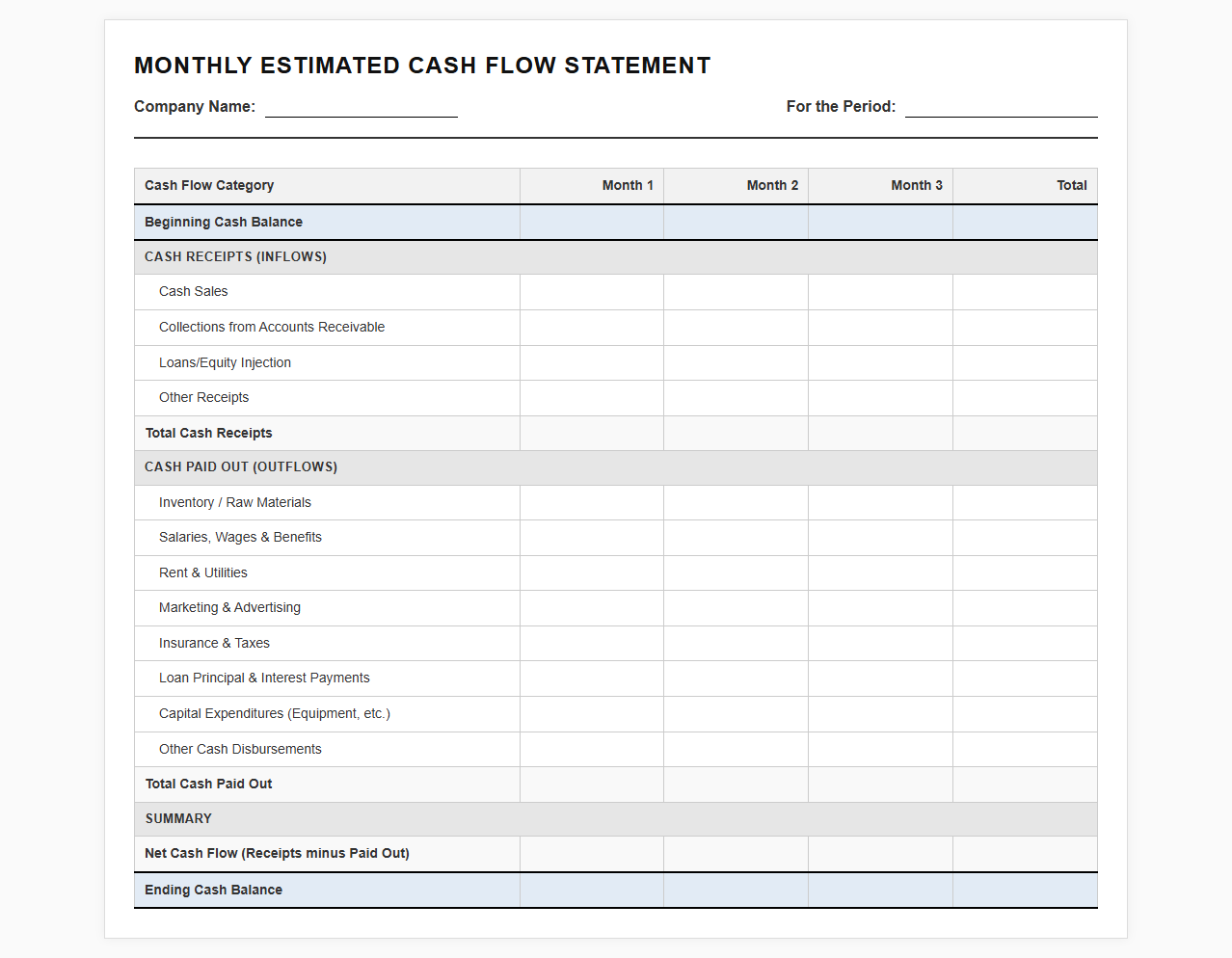This screenshot has width=1232, height=958.
Task: Select the 'Month 2' column header
Action: [x=737, y=186]
